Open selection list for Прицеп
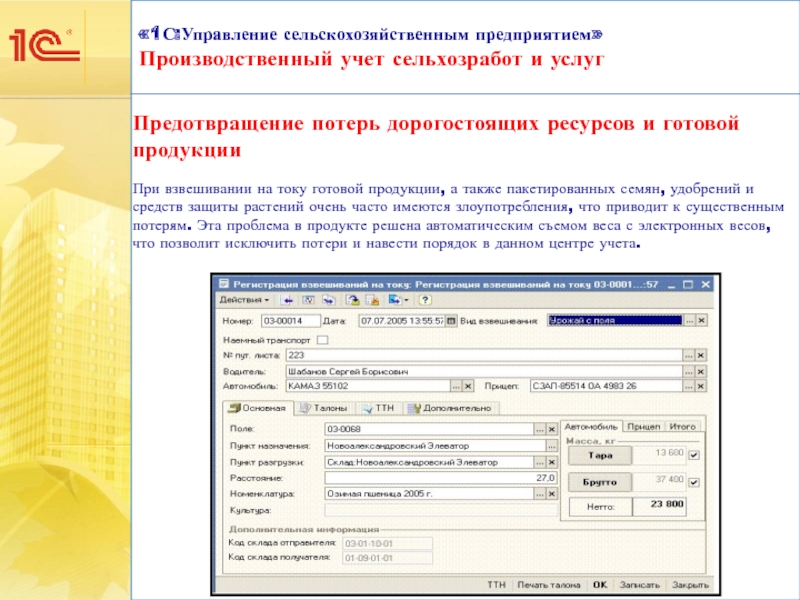The height and width of the screenshot is (600, 800). (x=689, y=386)
